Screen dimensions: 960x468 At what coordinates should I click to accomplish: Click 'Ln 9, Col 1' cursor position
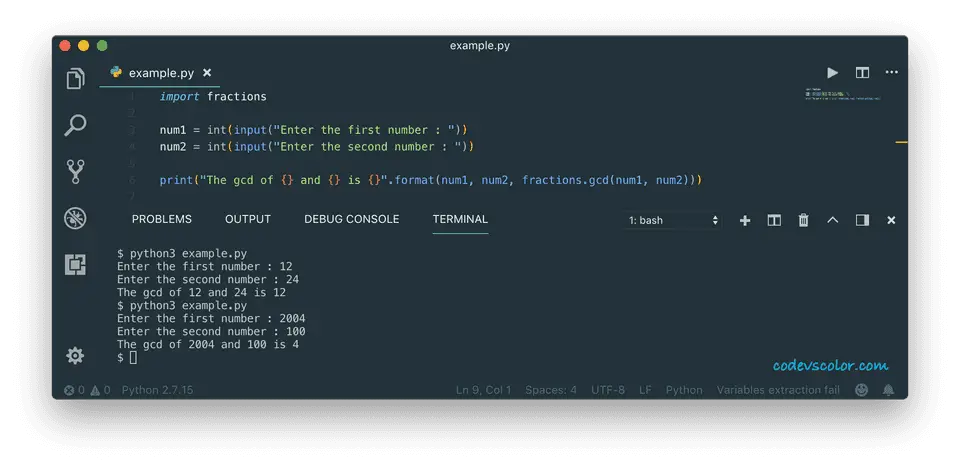click(483, 390)
